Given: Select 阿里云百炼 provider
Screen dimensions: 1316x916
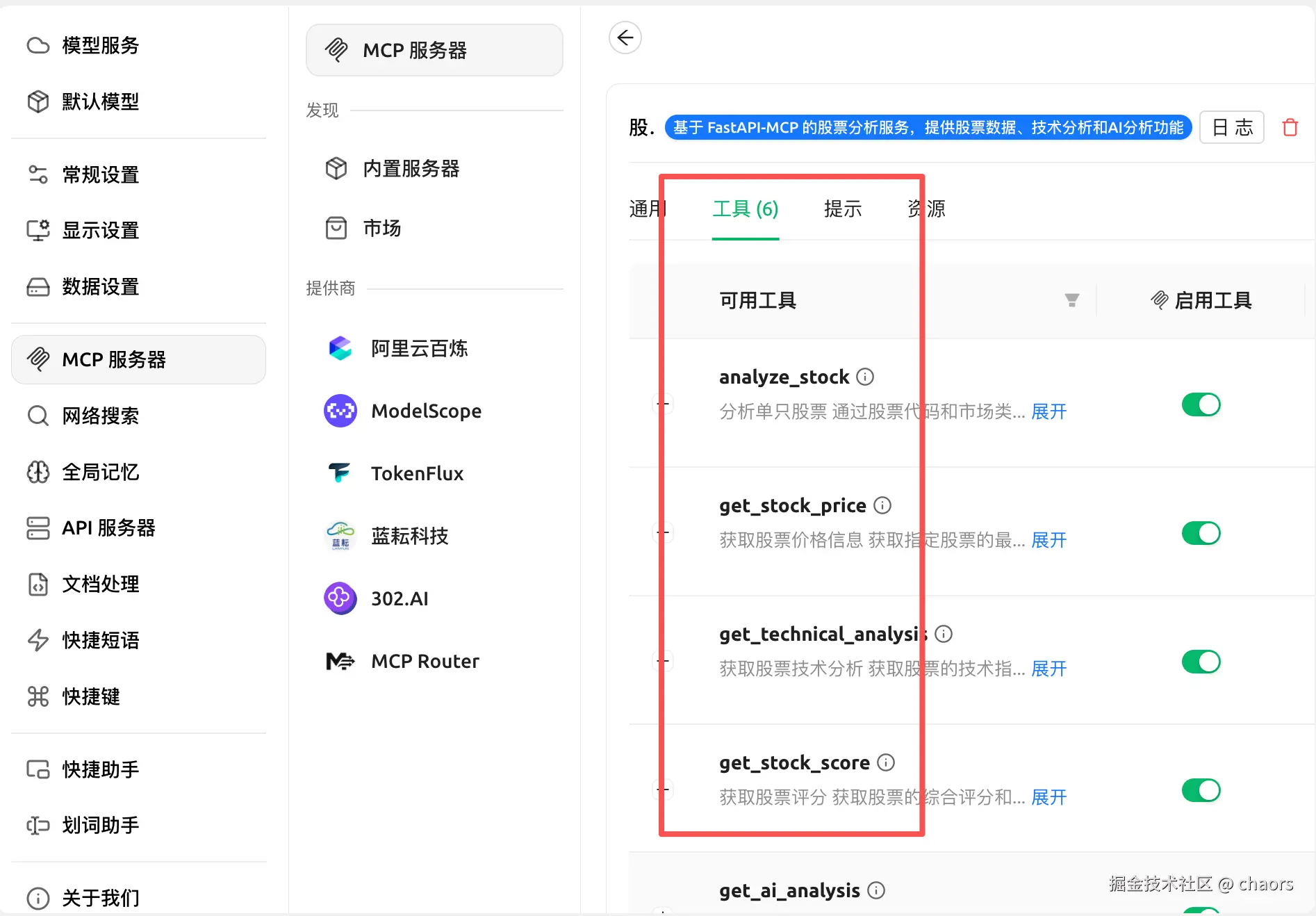Looking at the screenshot, I should [434, 348].
